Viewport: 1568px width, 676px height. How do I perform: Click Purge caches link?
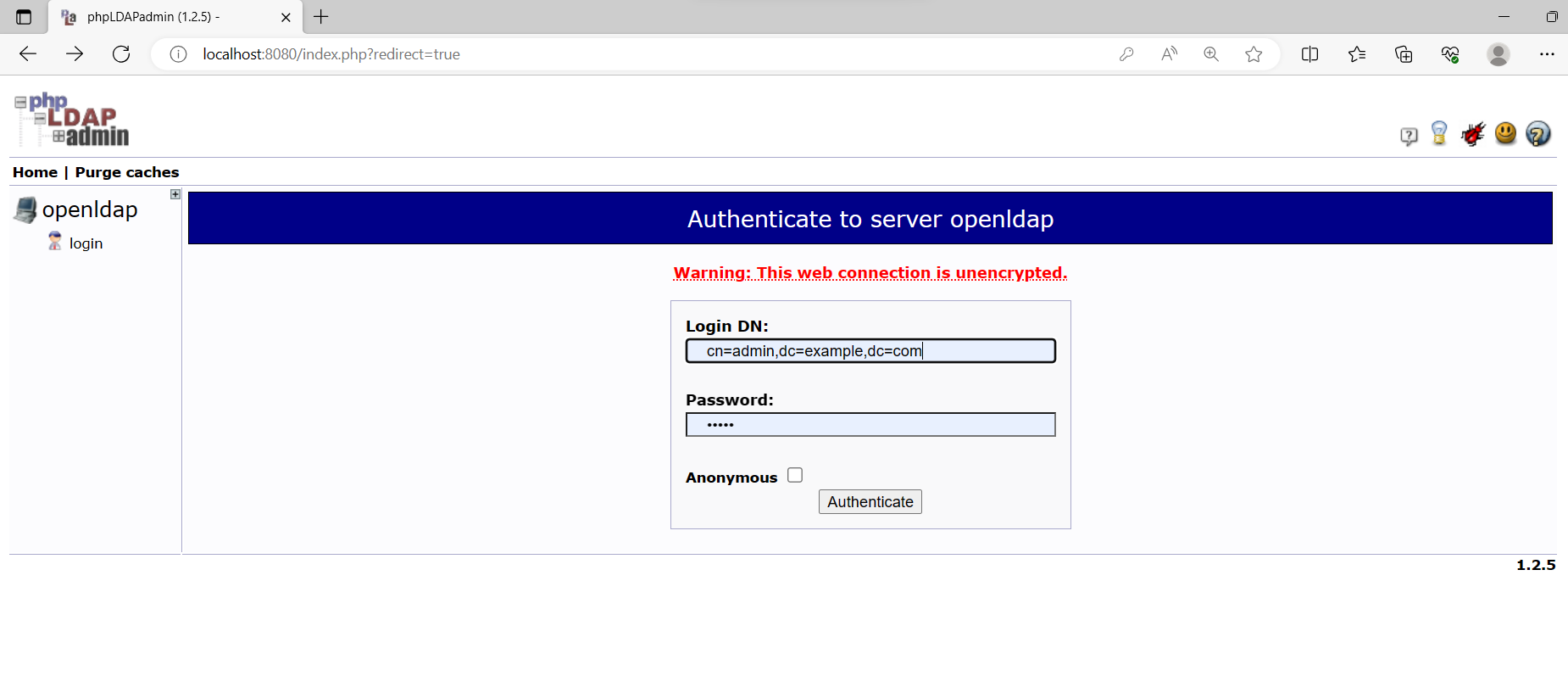[127, 172]
